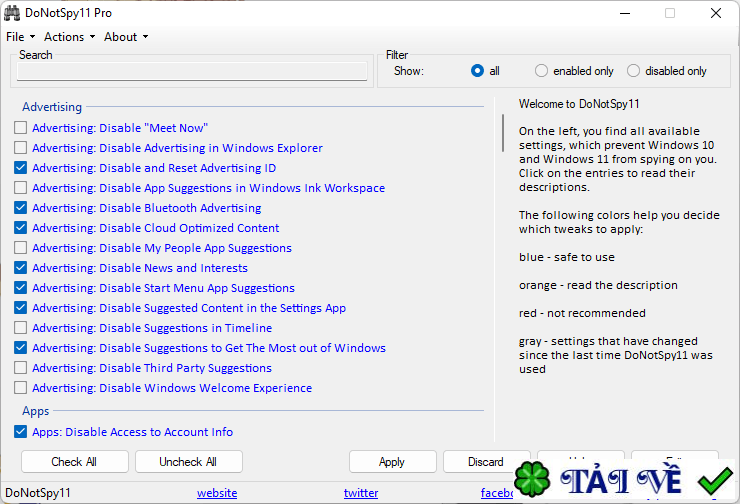The image size is (740, 504).
Task: Click the DoNotSpy11 binoculars app icon
Action: click(12, 13)
